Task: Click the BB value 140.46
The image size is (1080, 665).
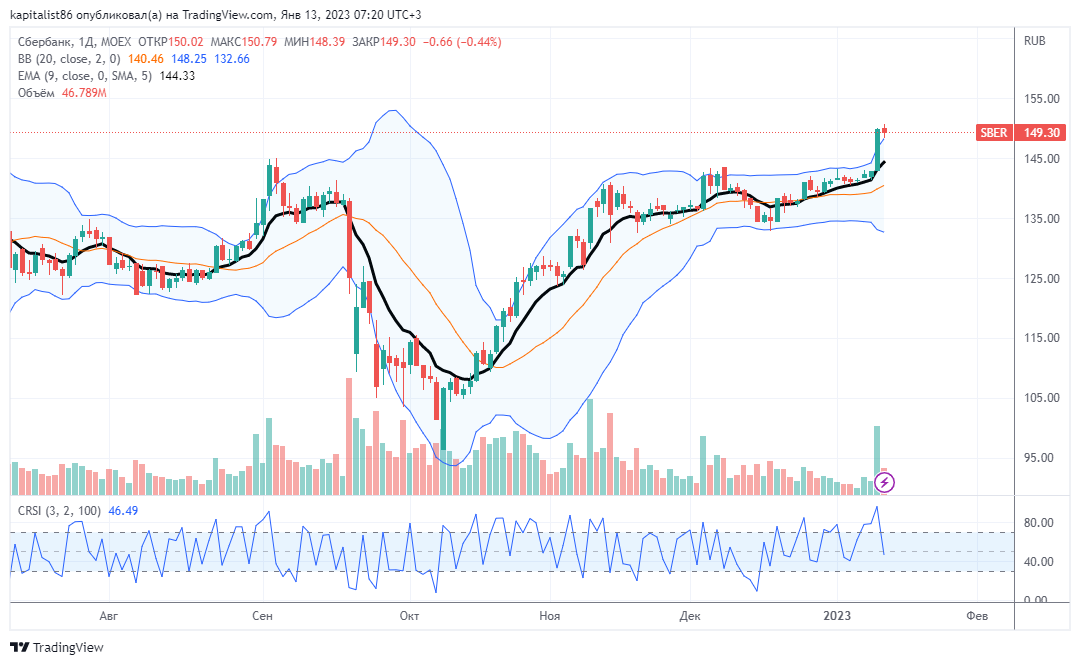Action: click(146, 59)
